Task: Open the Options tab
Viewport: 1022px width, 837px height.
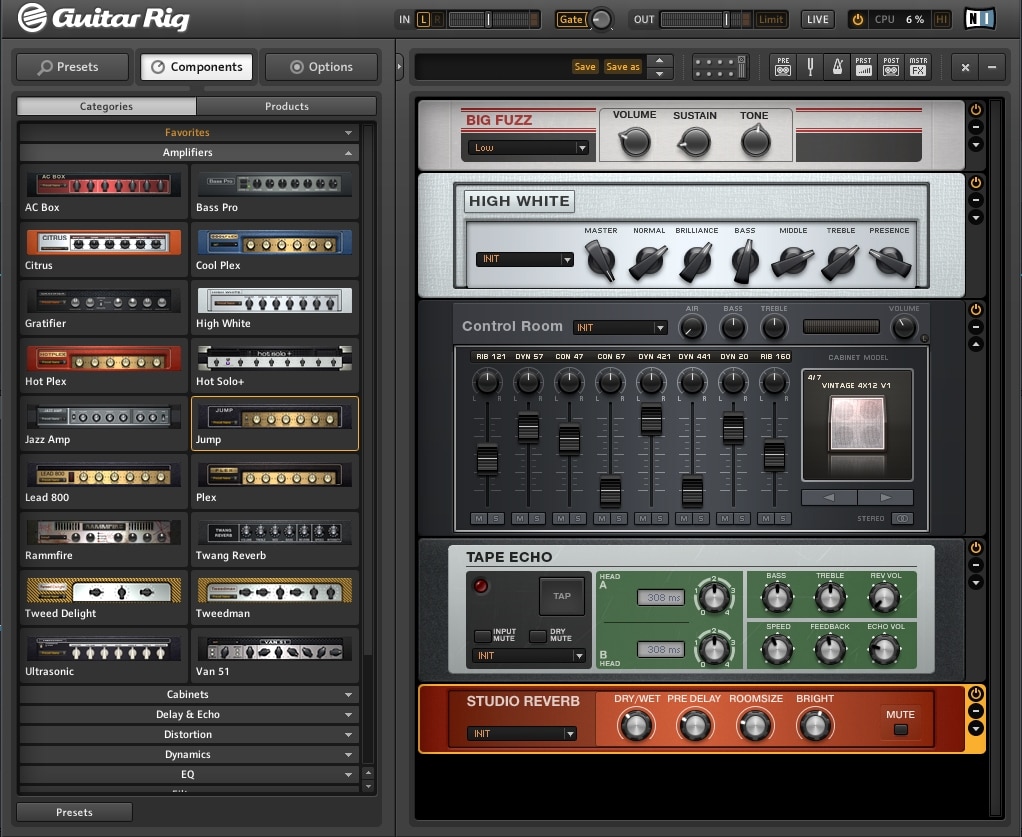Action: pos(321,67)
